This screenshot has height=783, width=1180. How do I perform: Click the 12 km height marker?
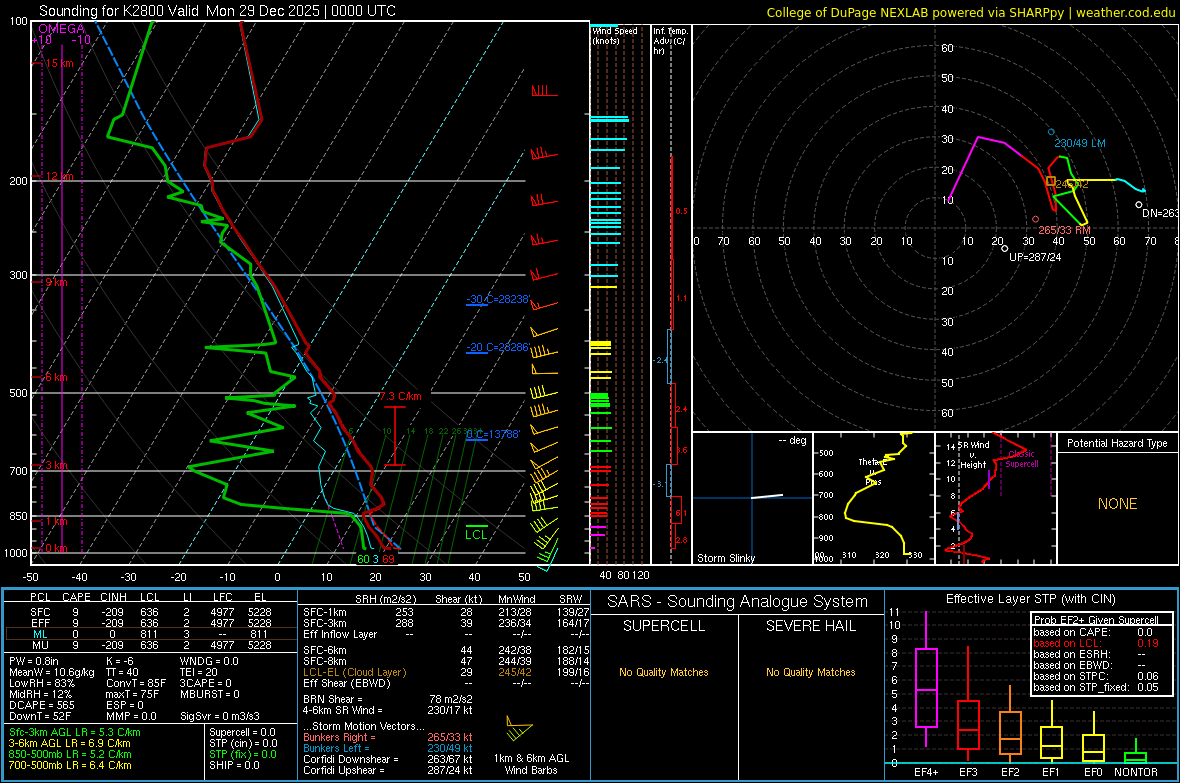[x=59, y=176]
